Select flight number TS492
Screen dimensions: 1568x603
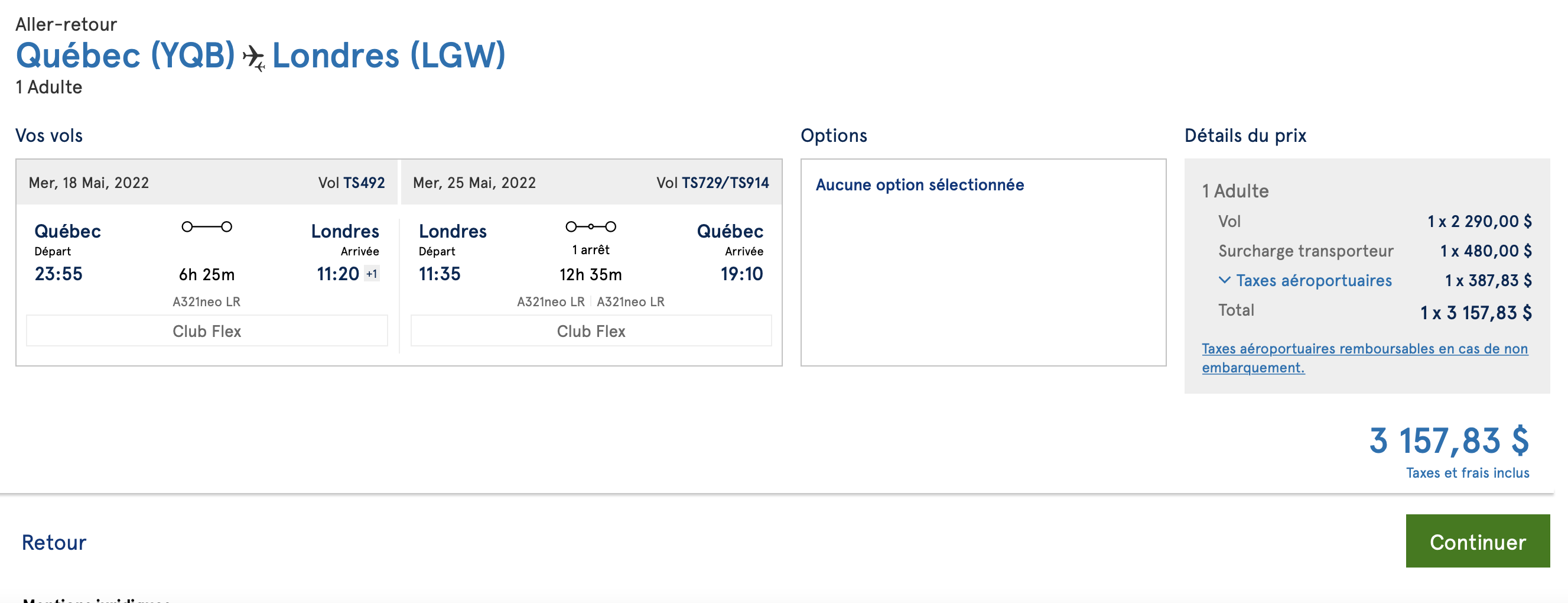tap(364, 183)
